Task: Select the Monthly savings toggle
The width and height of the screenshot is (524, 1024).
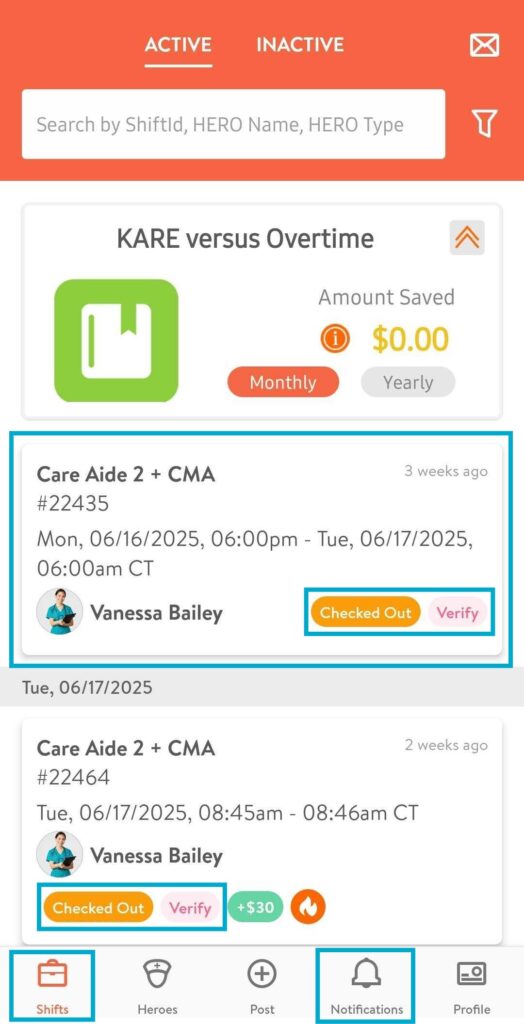Action: [x=283, y=382]
